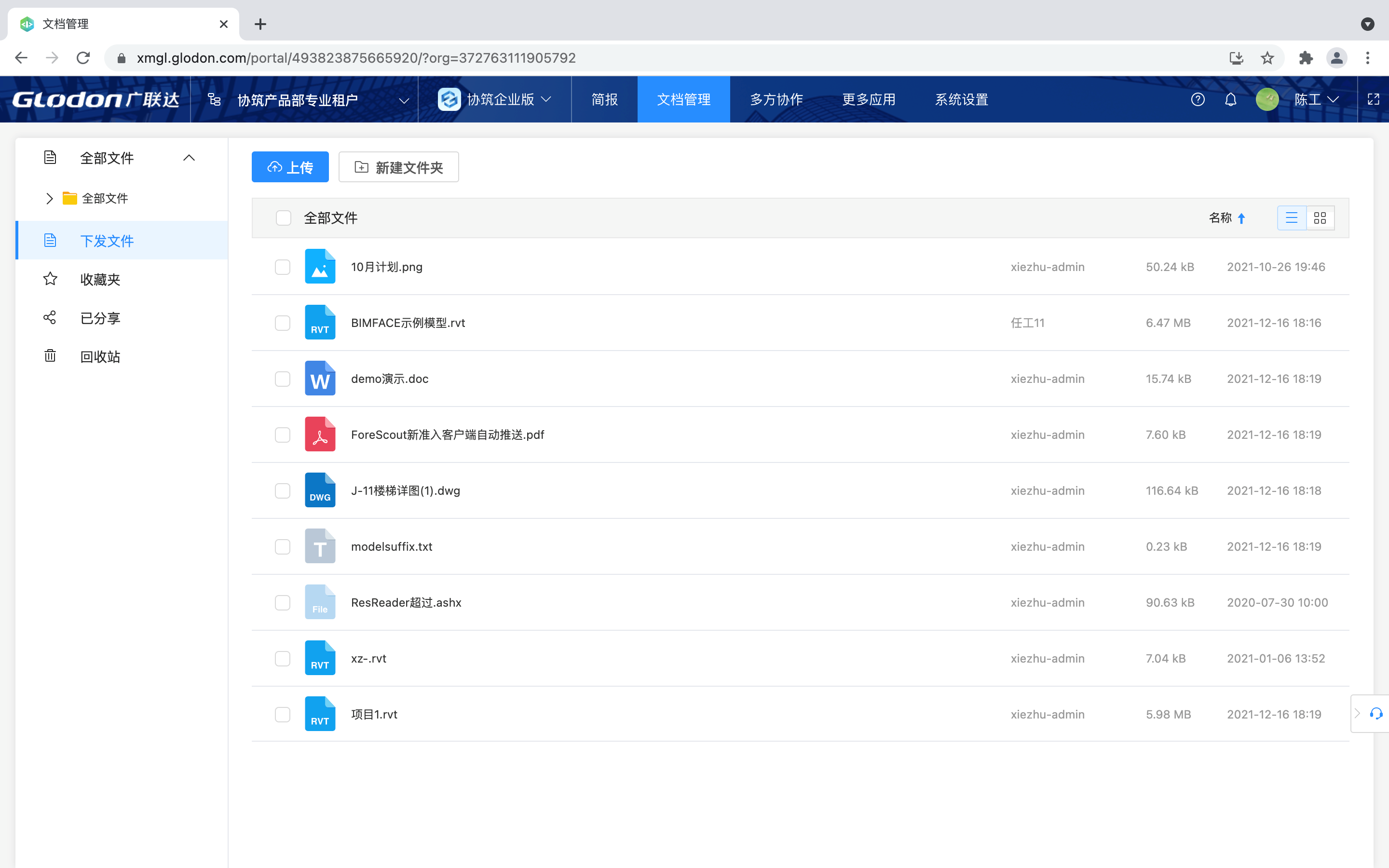The height and width of the screenshot is (868, 1389).
Task: Switch to list view icon
Action: [x=1292, y=218]
